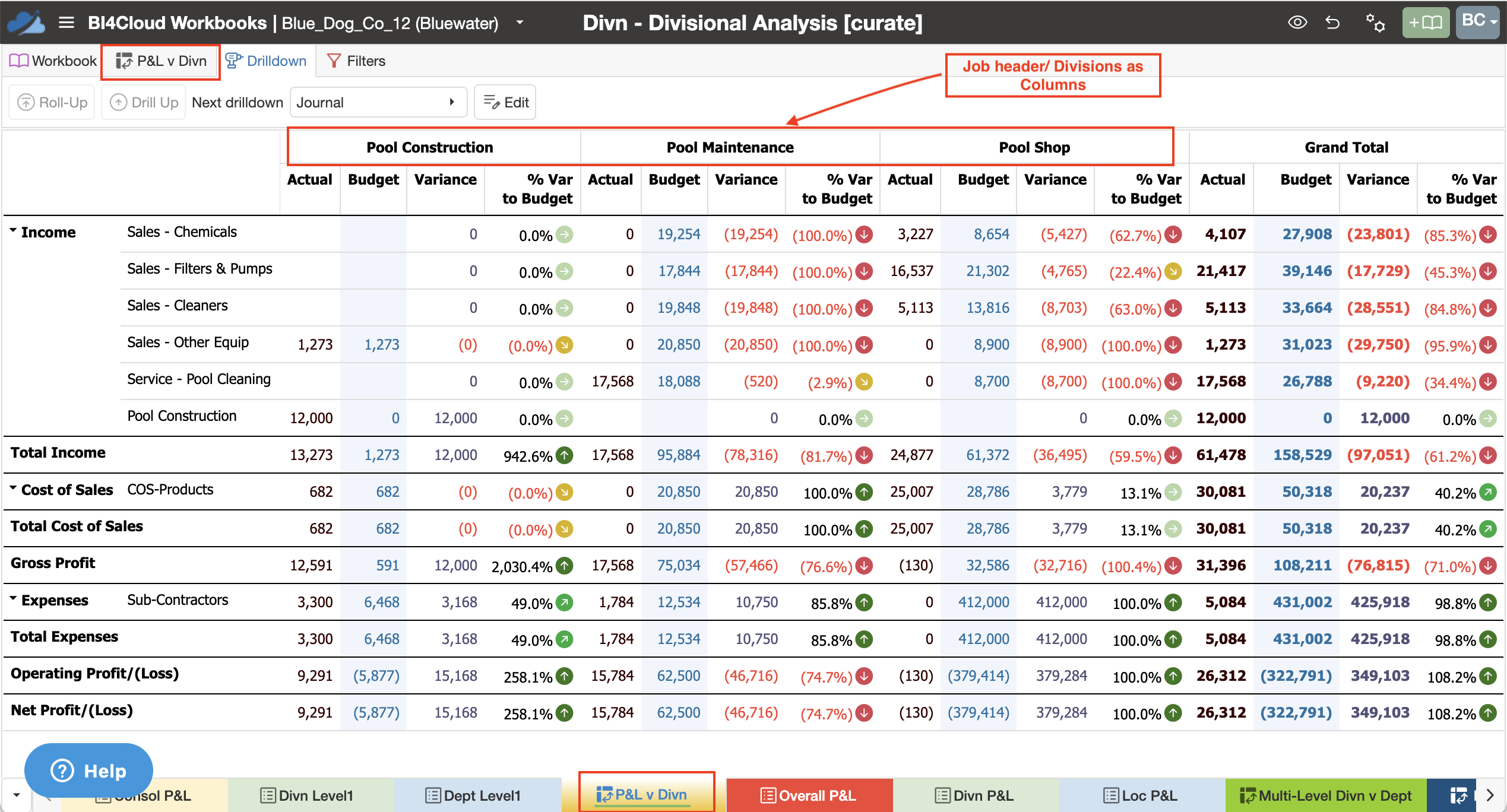
Task: Click the Help button
Action: pyautogui.click(x=88, y=770)
